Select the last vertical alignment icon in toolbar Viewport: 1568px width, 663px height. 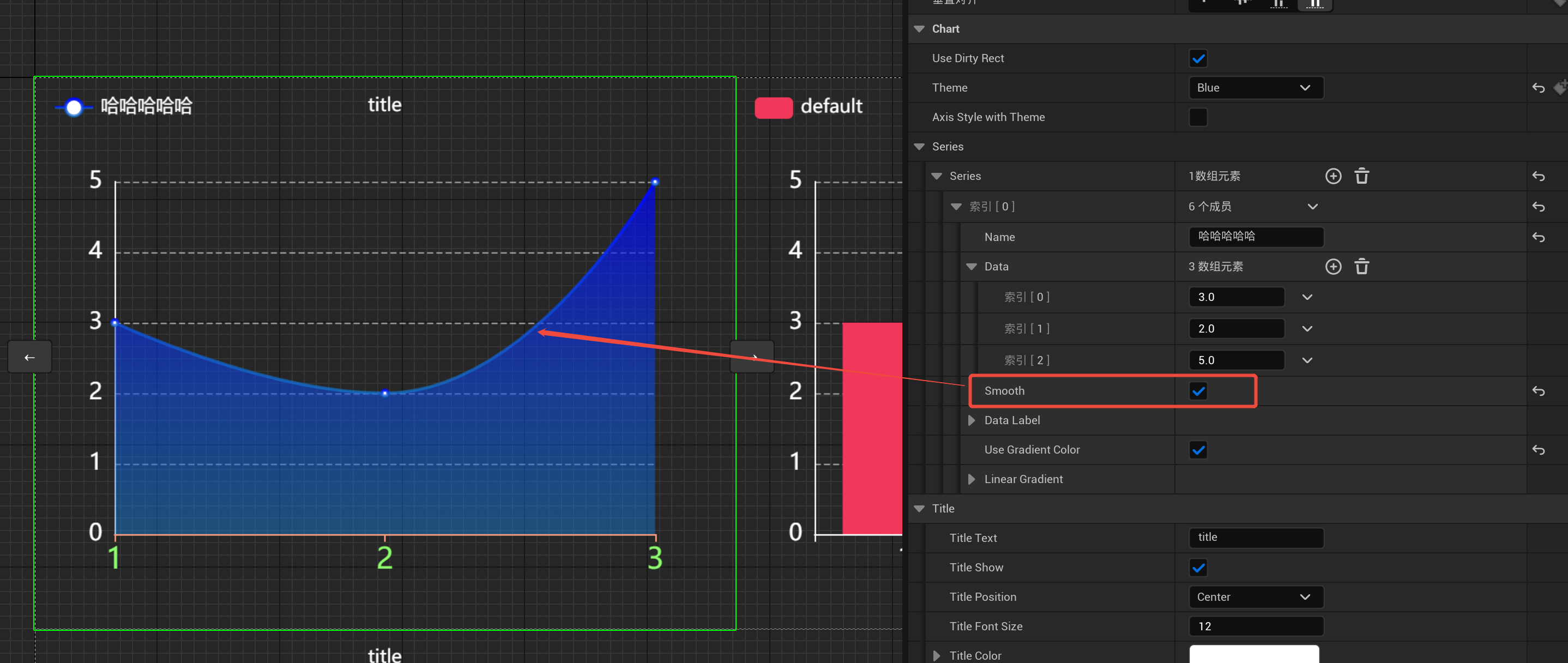(1314, 5)
